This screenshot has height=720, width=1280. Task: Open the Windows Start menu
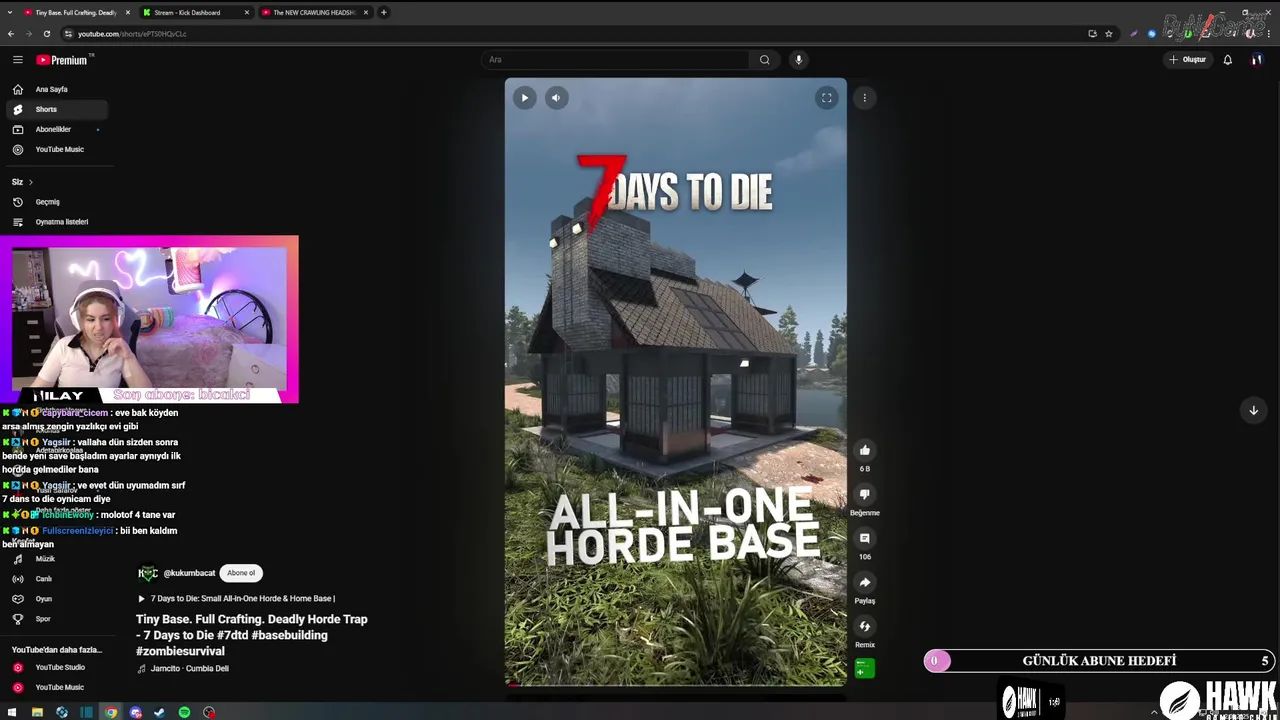point(11,712)
